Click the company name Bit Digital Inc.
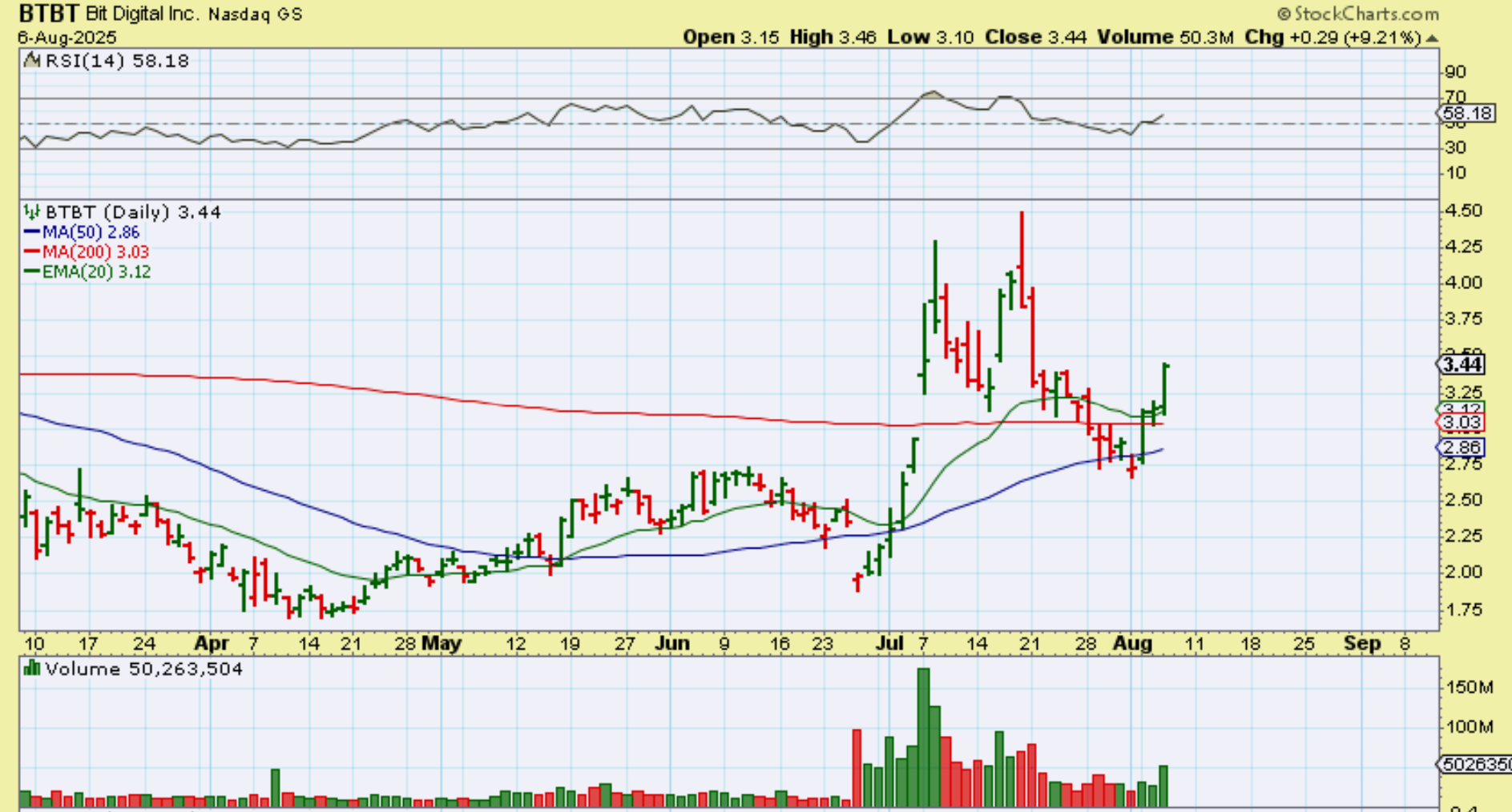This screenshot has height=812, width=1512. pyautogui.click(x=143, y=14)
